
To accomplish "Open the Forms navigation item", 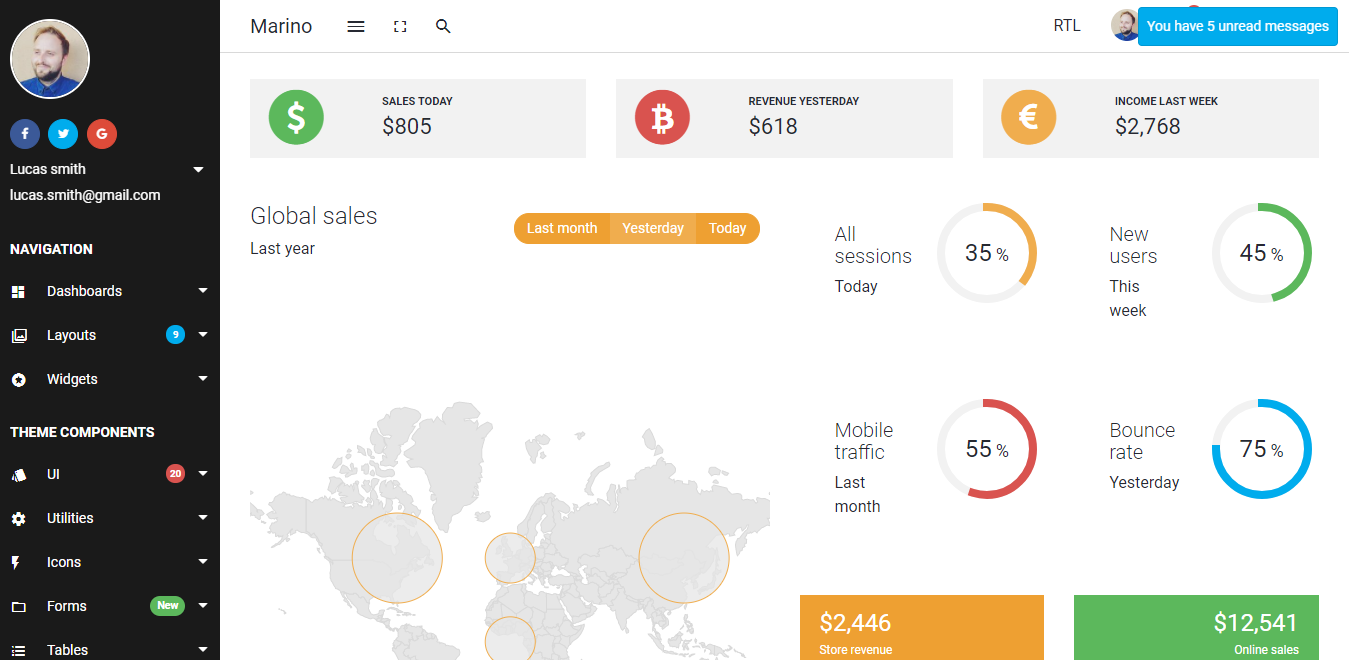I will click(67, 606).
